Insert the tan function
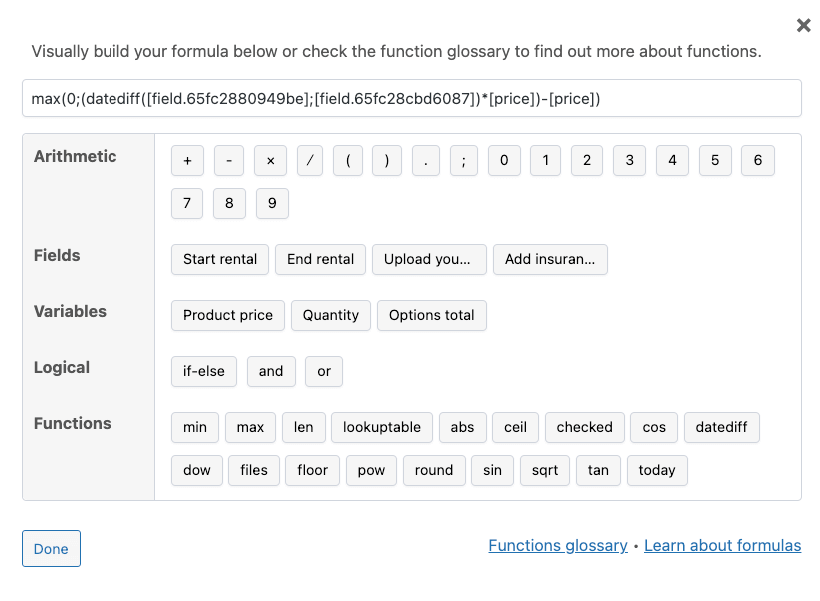 598,470
